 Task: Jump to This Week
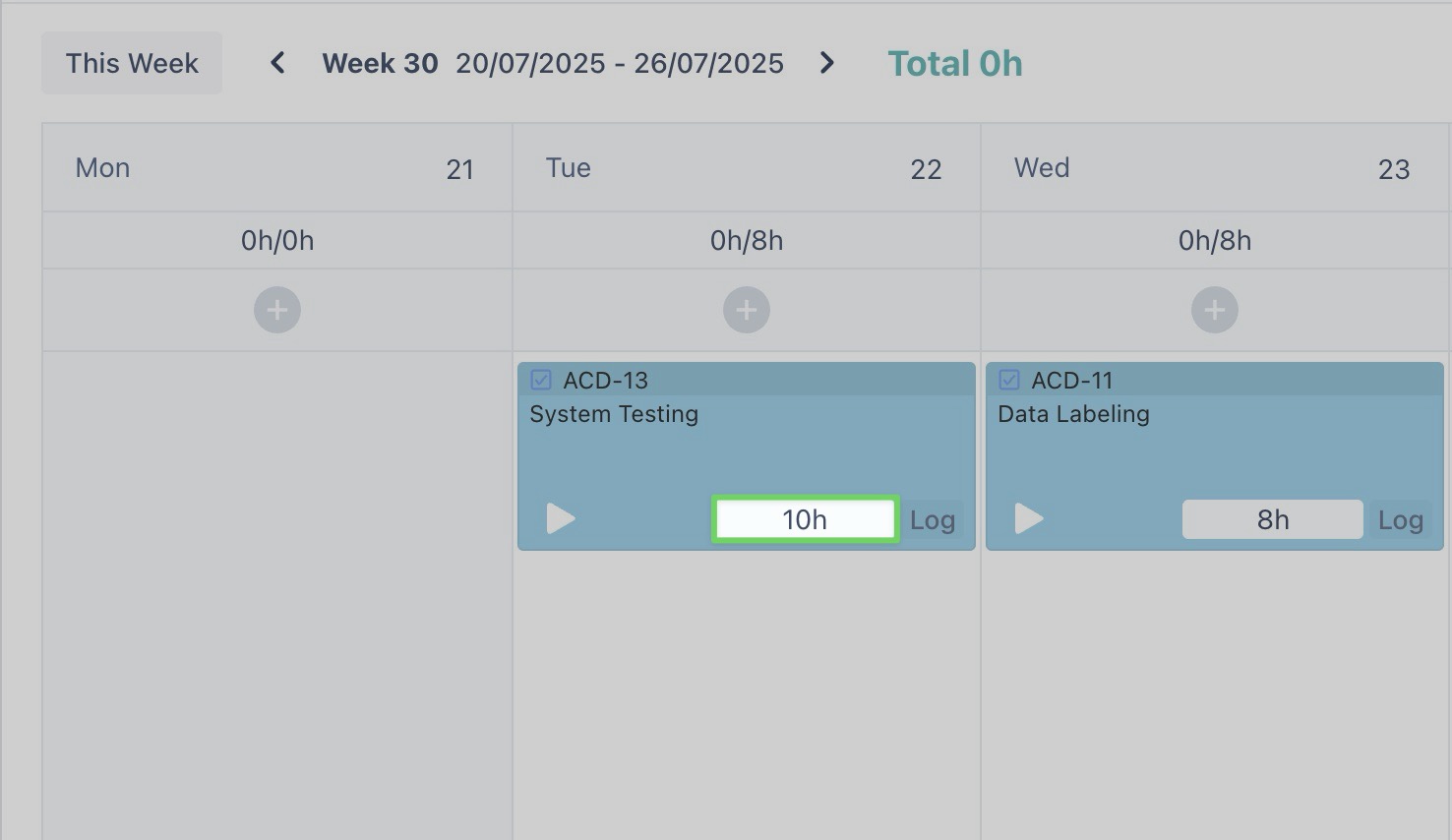click(132, 64)
